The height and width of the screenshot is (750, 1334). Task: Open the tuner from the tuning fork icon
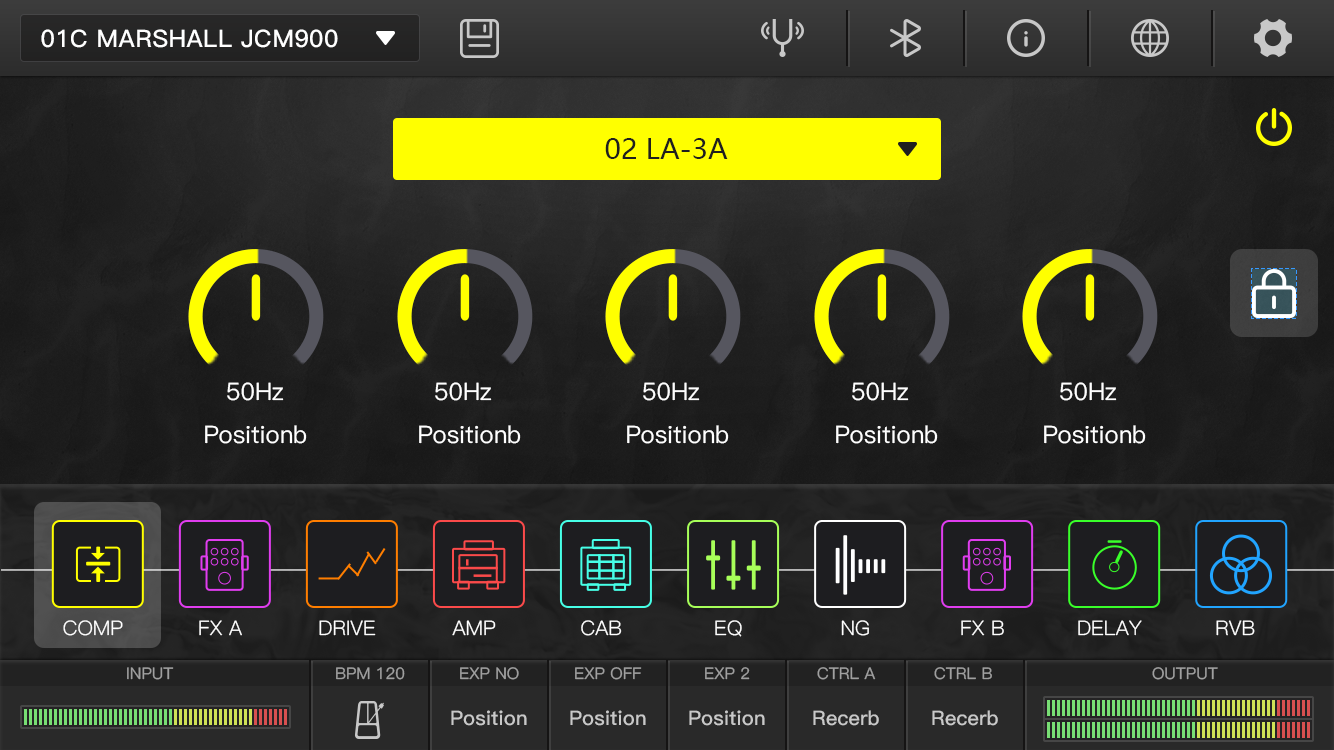(x=782, y=38)
